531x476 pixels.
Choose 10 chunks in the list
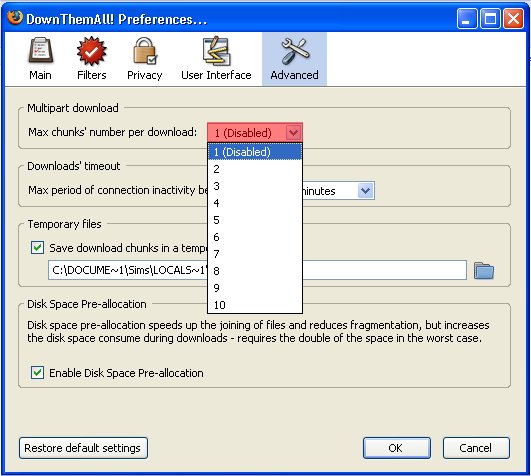[x=255, y=305]
